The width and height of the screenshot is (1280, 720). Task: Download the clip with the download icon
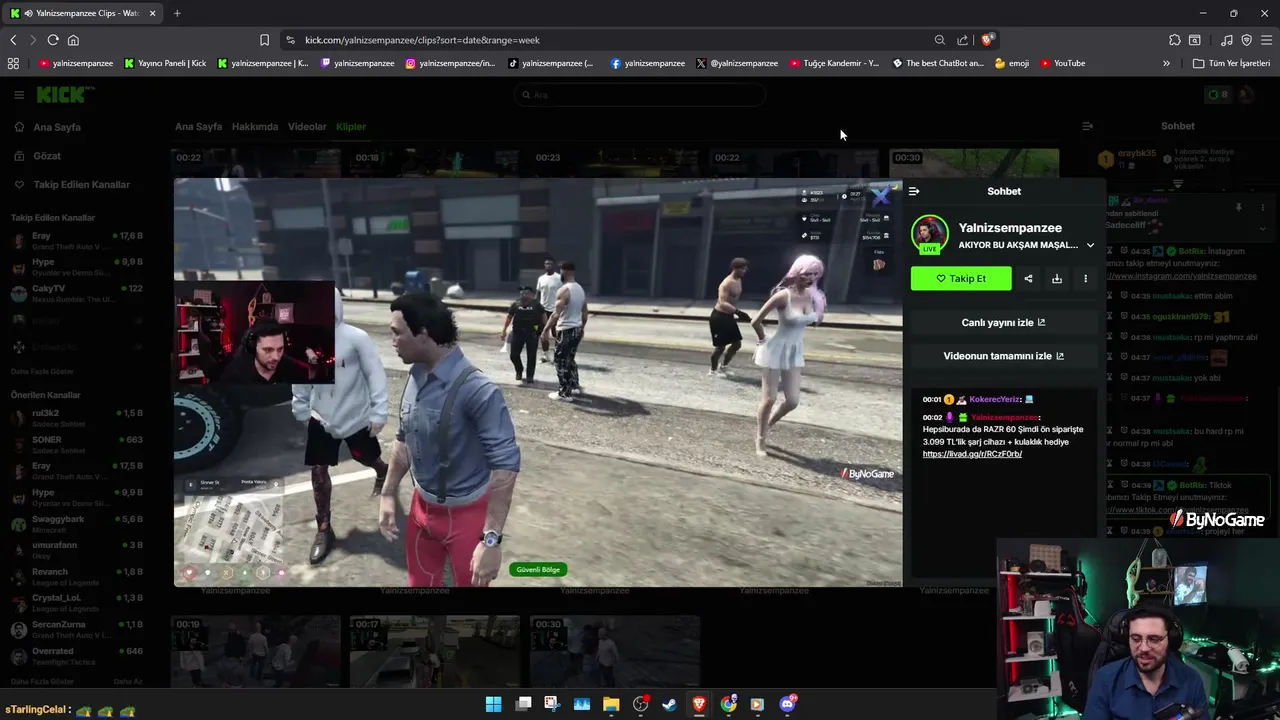point(1057,279)
